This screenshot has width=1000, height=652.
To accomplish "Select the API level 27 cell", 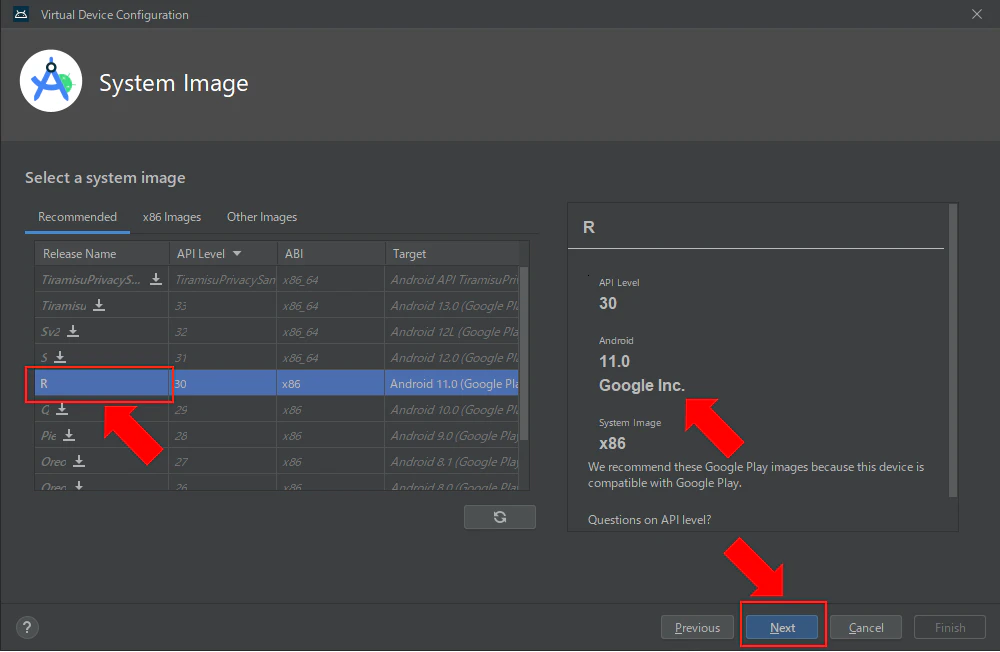I will tap(223, 462).
